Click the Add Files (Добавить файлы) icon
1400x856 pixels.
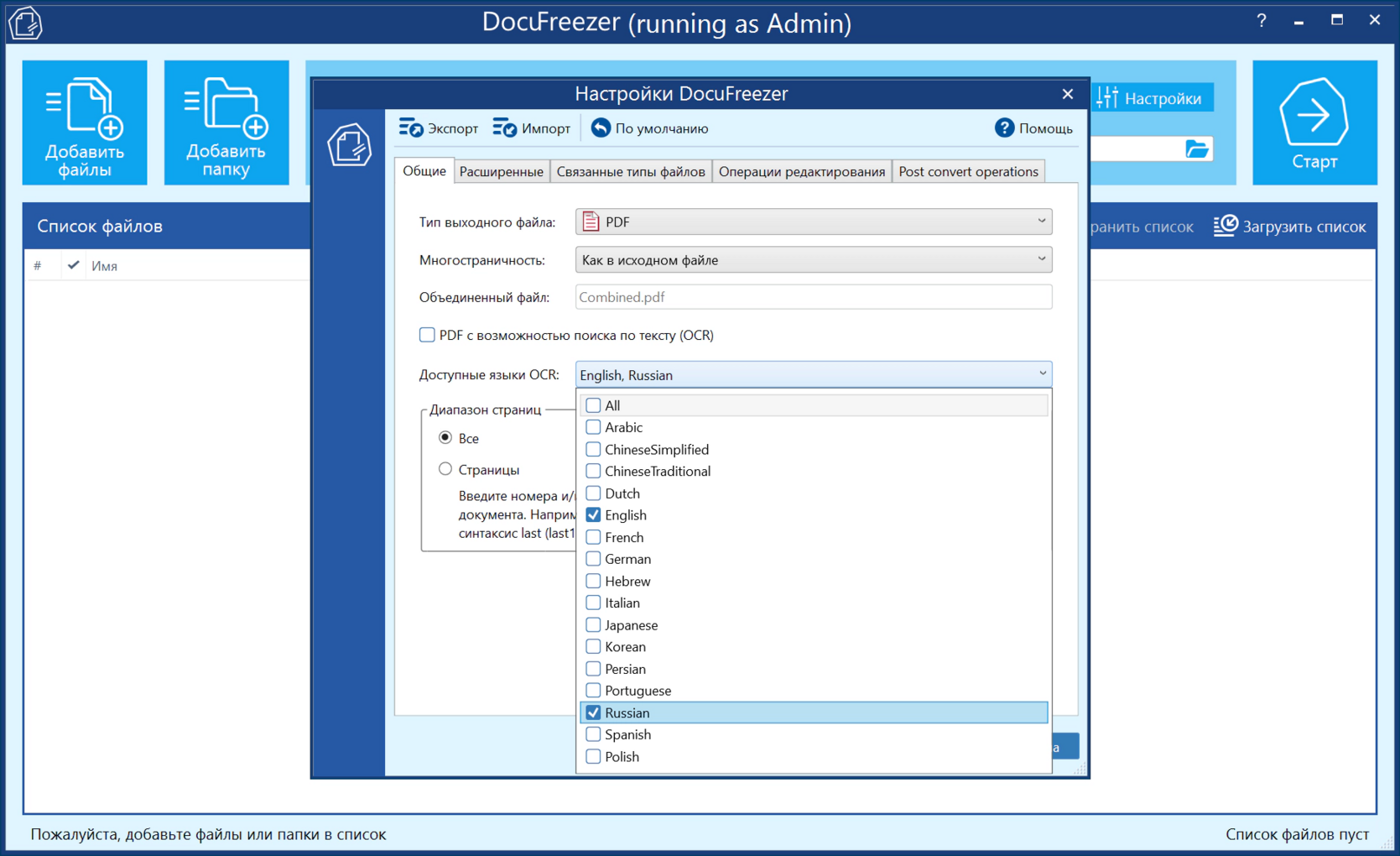pos(84,123)
